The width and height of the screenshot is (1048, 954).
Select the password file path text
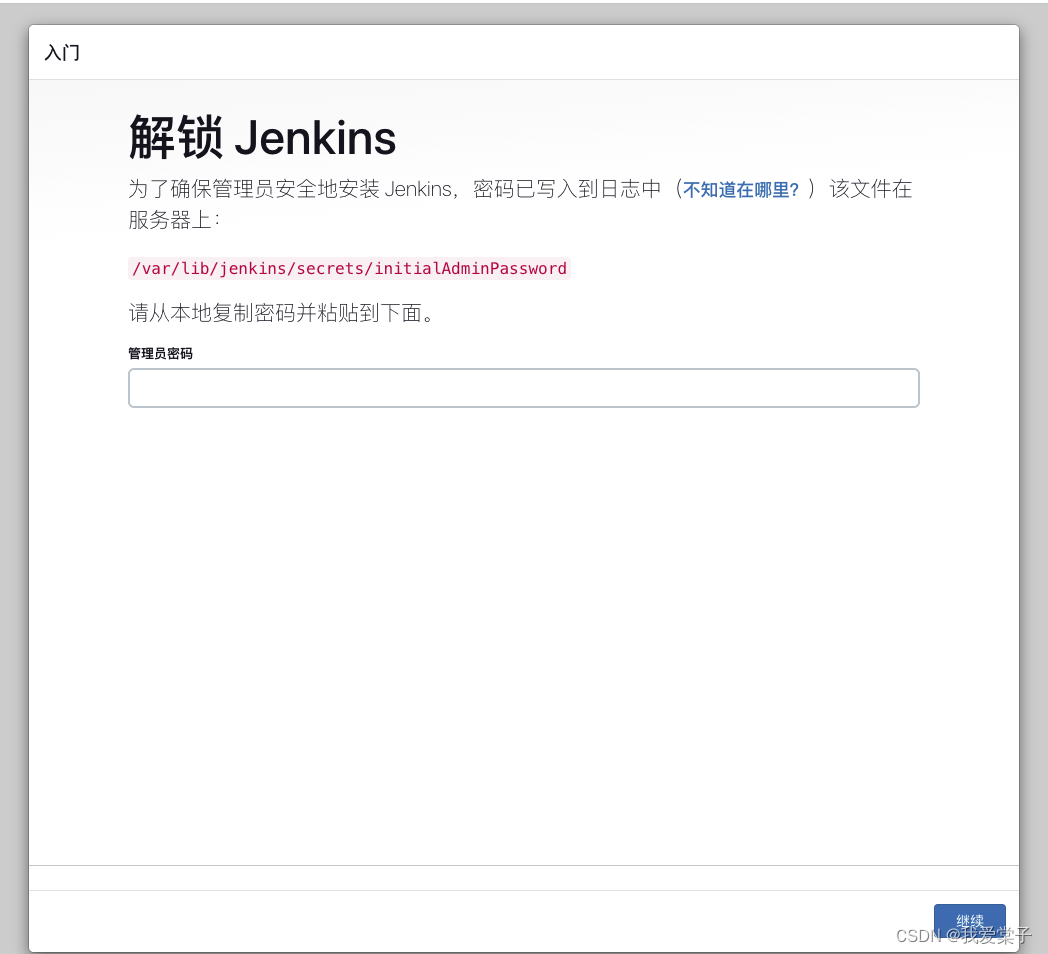pos(348,268)
